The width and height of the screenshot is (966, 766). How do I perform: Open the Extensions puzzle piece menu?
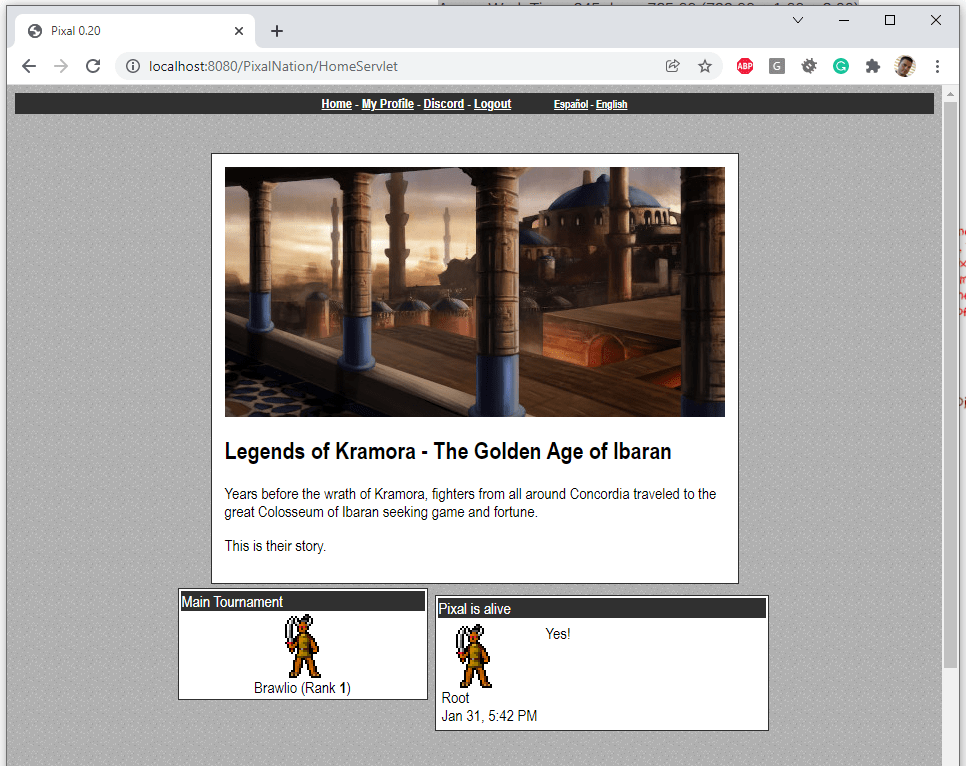(873, 66)
